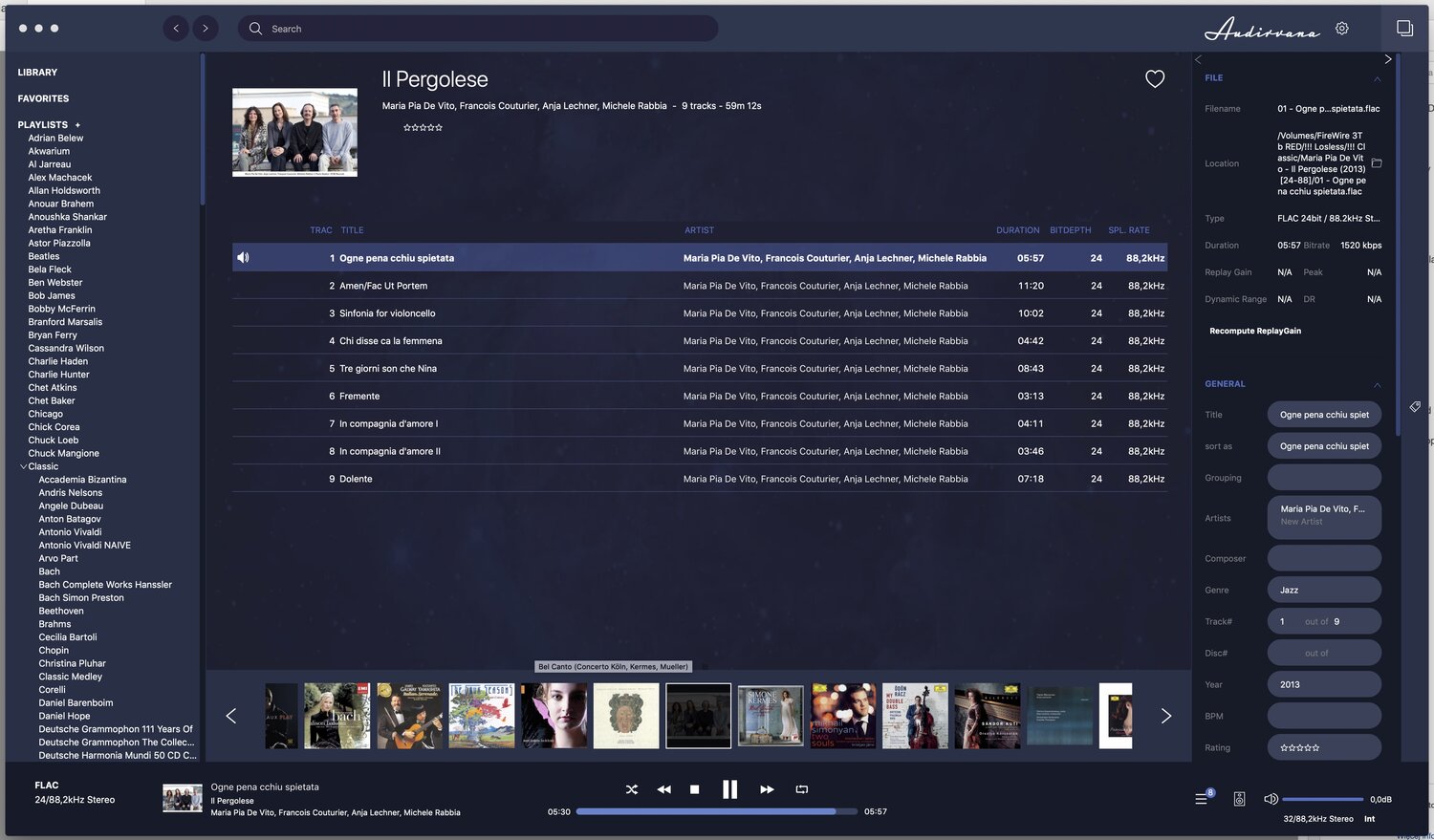The width and height of the screenshot is (1434, 840).
Task: Rate the Il Pergolese album with stars
Action: pyautogui.click(x=423, y=127)
